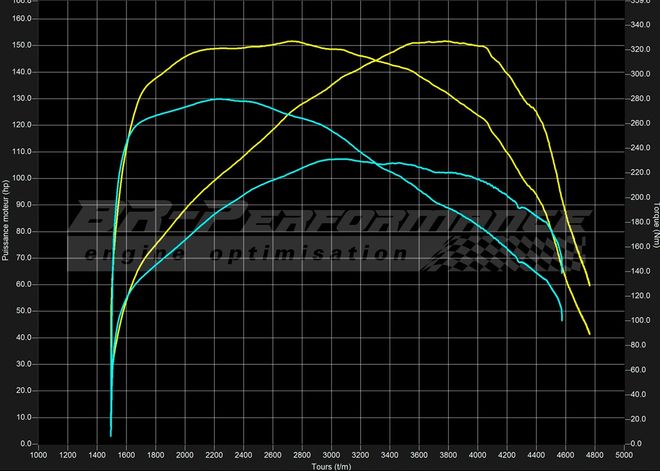Image resolution: width=660 pixels, height=471 pixels.
Task: Click the 340.0 label on the torque axis
Action: pos(639,25)
